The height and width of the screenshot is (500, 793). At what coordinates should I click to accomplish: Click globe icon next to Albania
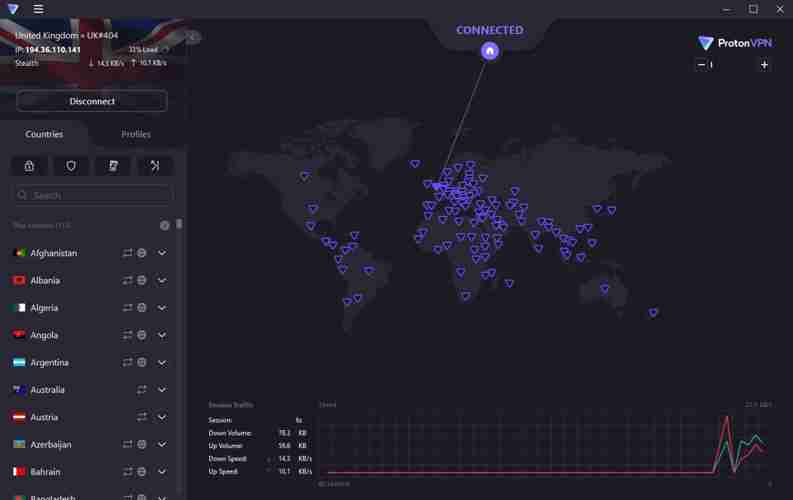pos(142,281)
